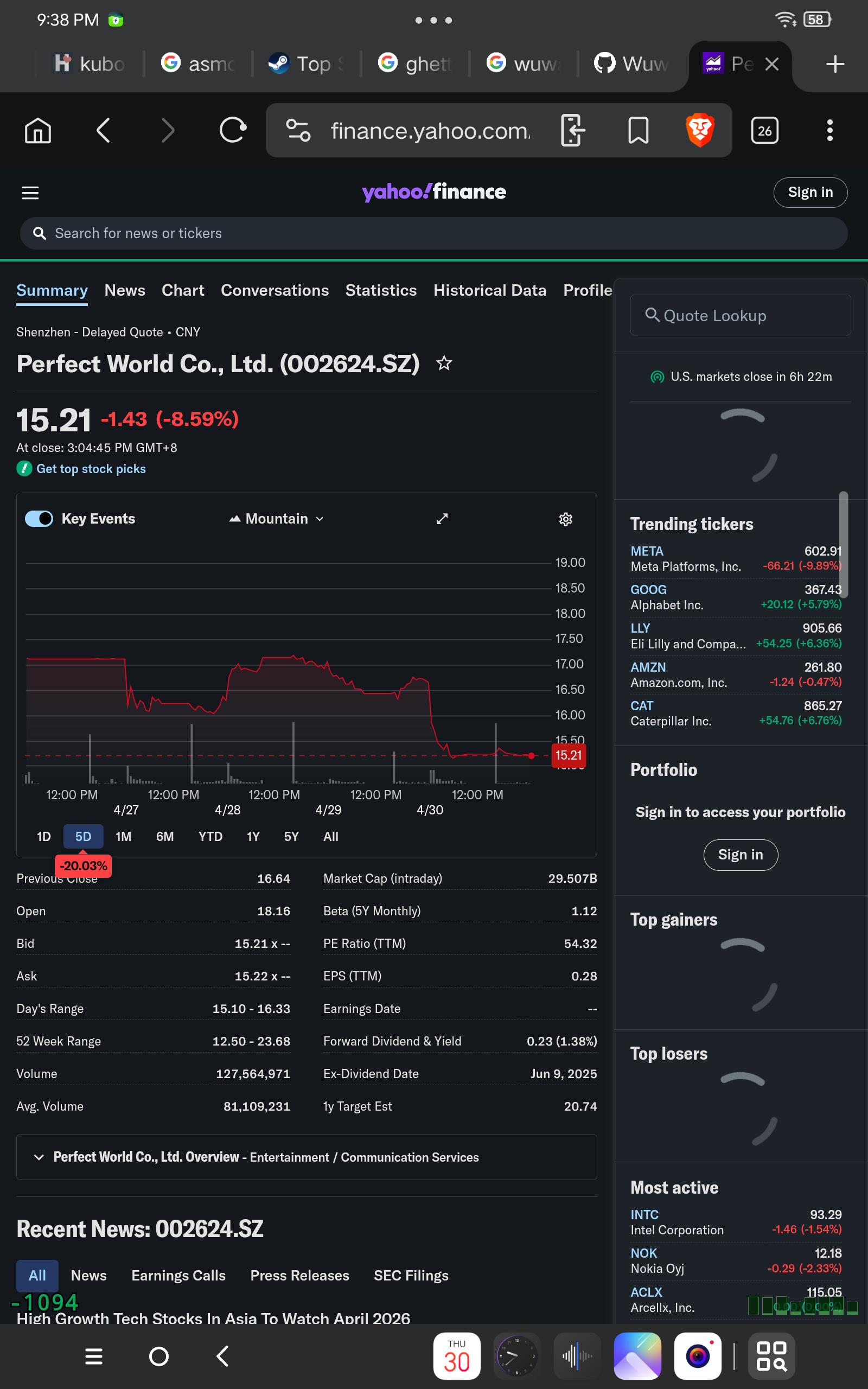Viewport: 868px width, 1389px height.
Task: Open site settings icon in address bar
Action: pos(298,130)
